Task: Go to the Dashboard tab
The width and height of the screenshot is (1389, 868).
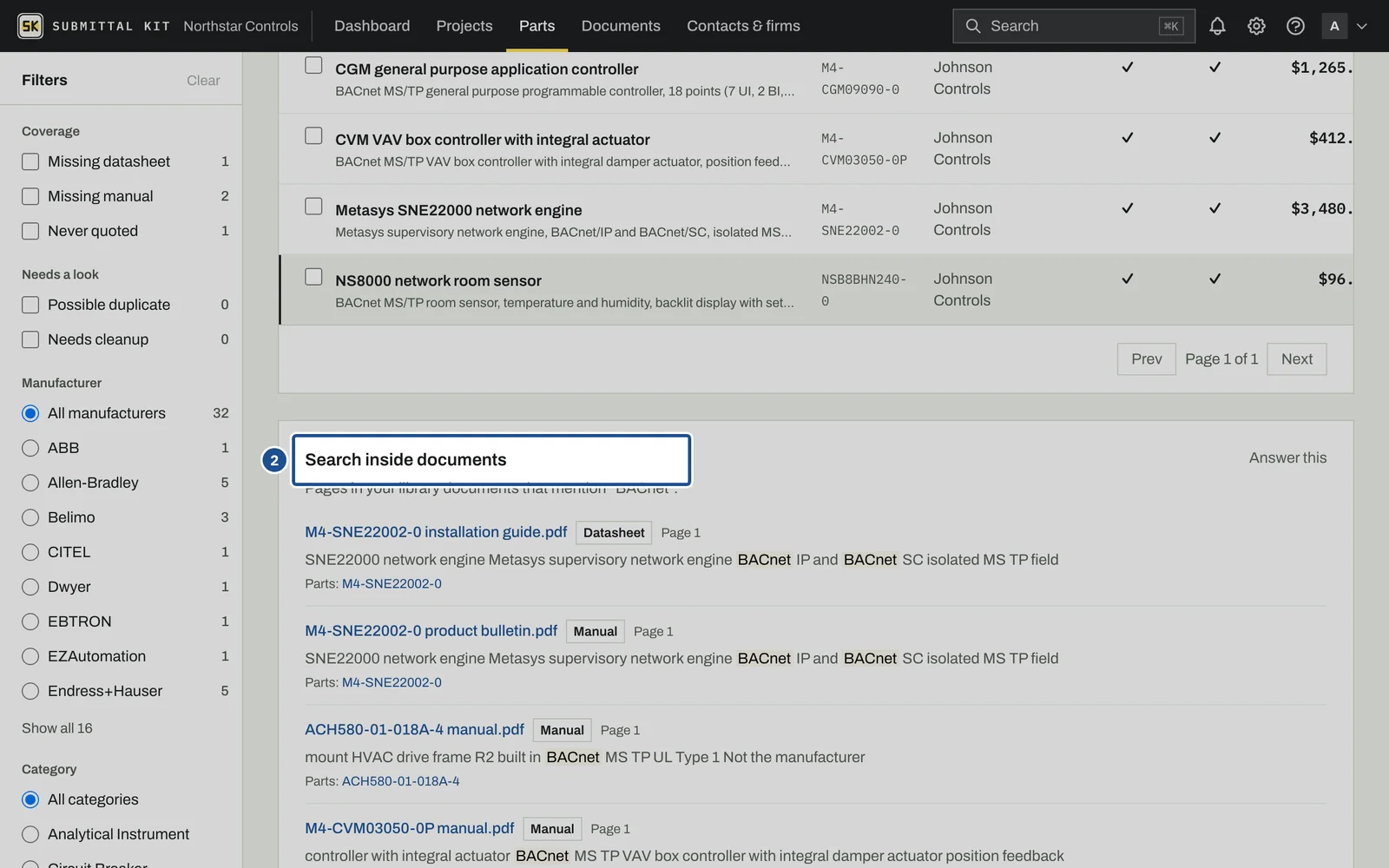Action: tap(372, 26)
